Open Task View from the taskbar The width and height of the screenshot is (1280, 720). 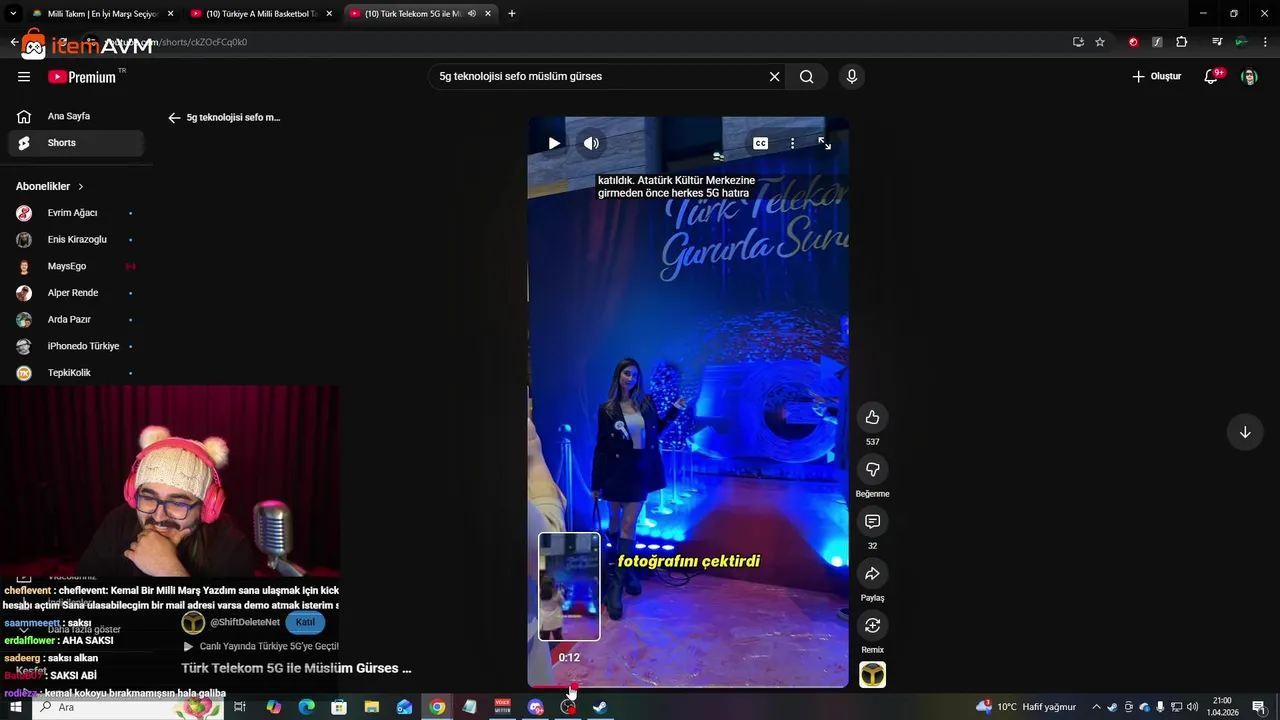pos(240,707)
